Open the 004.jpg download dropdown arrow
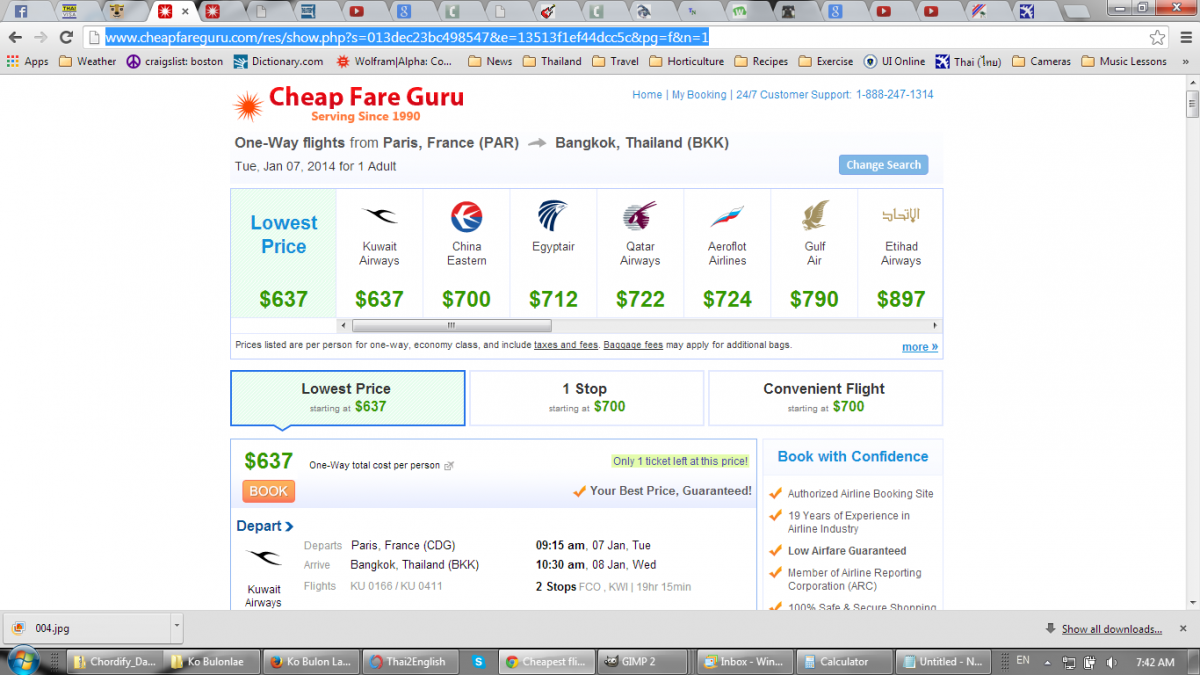Screen dimensions: 1200x675 (177, 628)
